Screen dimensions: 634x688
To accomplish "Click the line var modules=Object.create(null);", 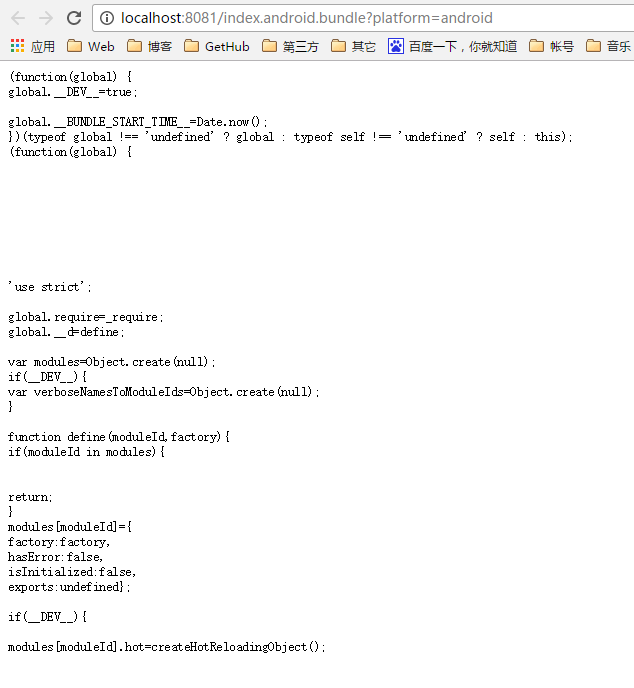I will coord(112,362).
